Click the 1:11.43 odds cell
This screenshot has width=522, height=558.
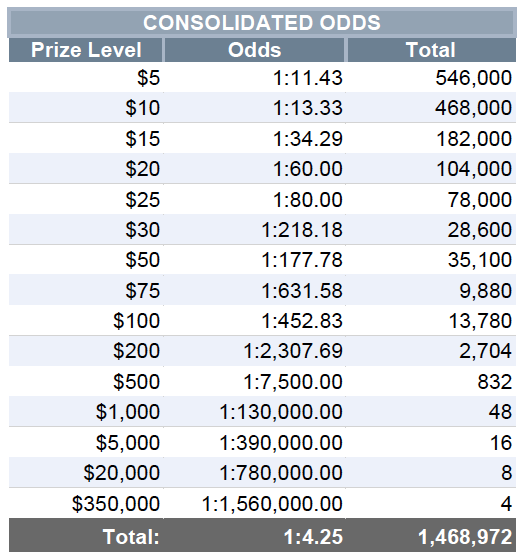254,78
